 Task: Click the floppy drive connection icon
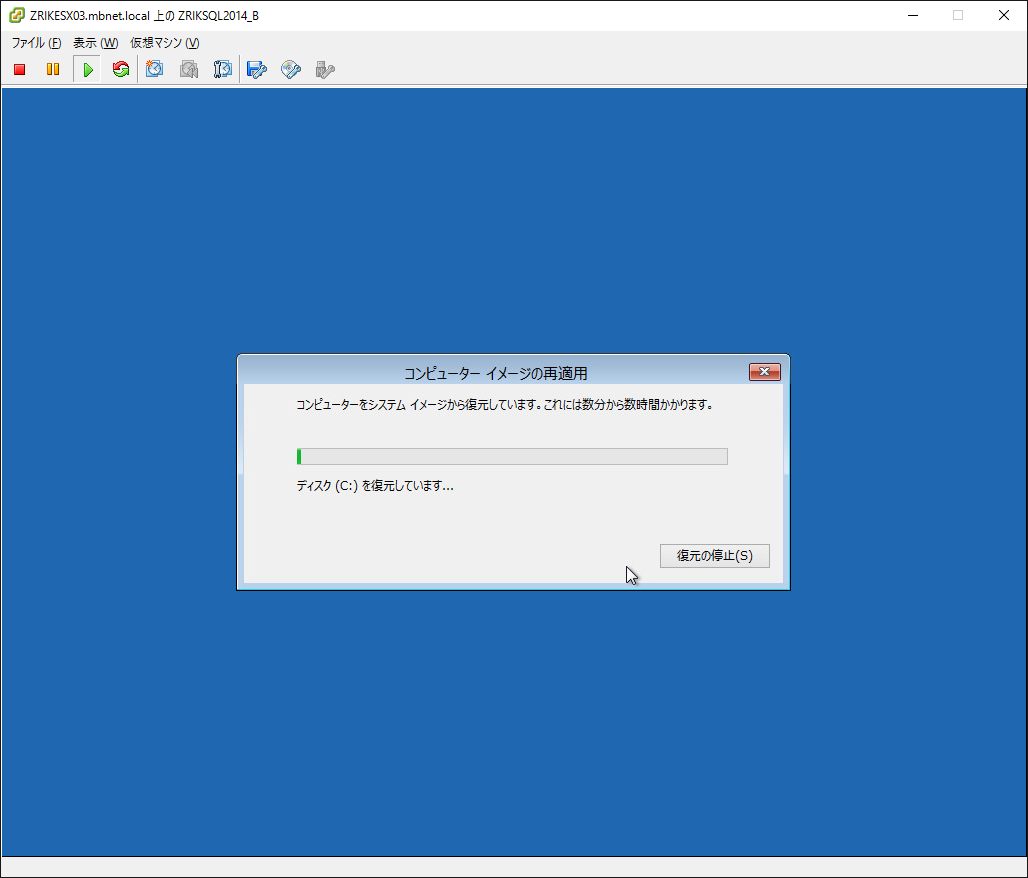(257, 69)
